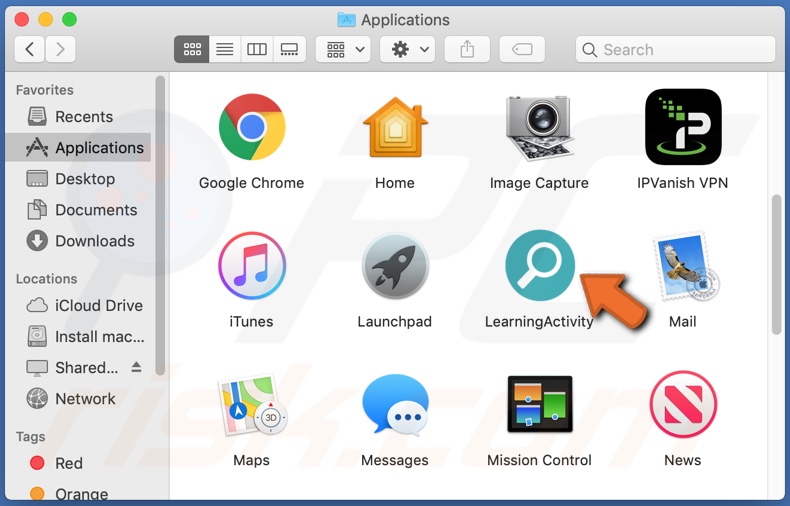This screenshot has height=506, width=790.
Task: Select the Launchpad rocket icon
Action: pos(395,266)
